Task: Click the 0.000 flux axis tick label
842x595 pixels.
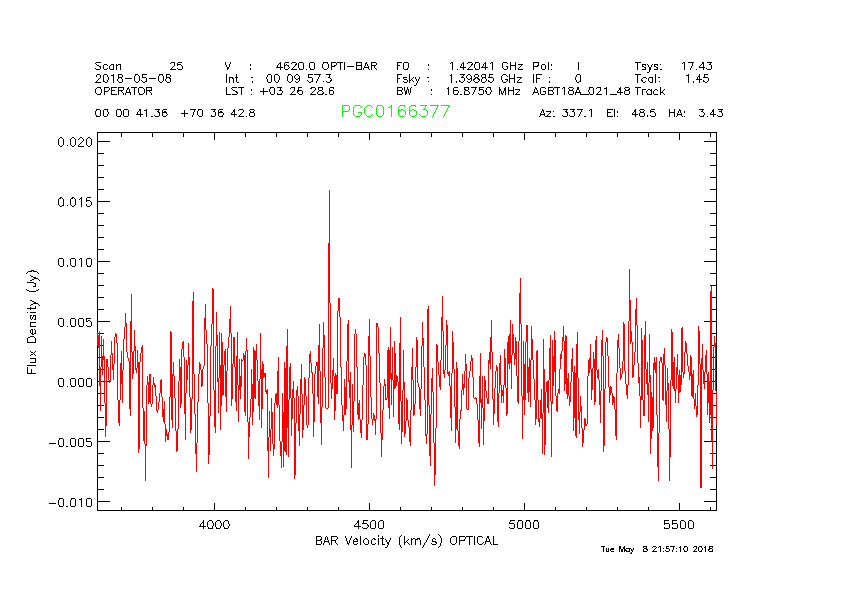Action: [73, 382]
